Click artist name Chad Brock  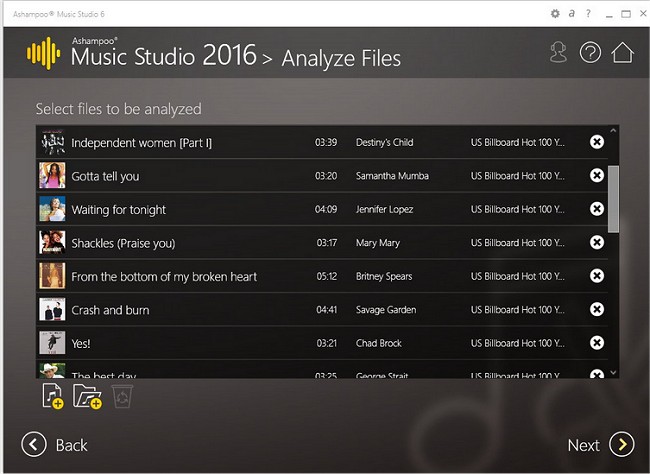point(378,343)
